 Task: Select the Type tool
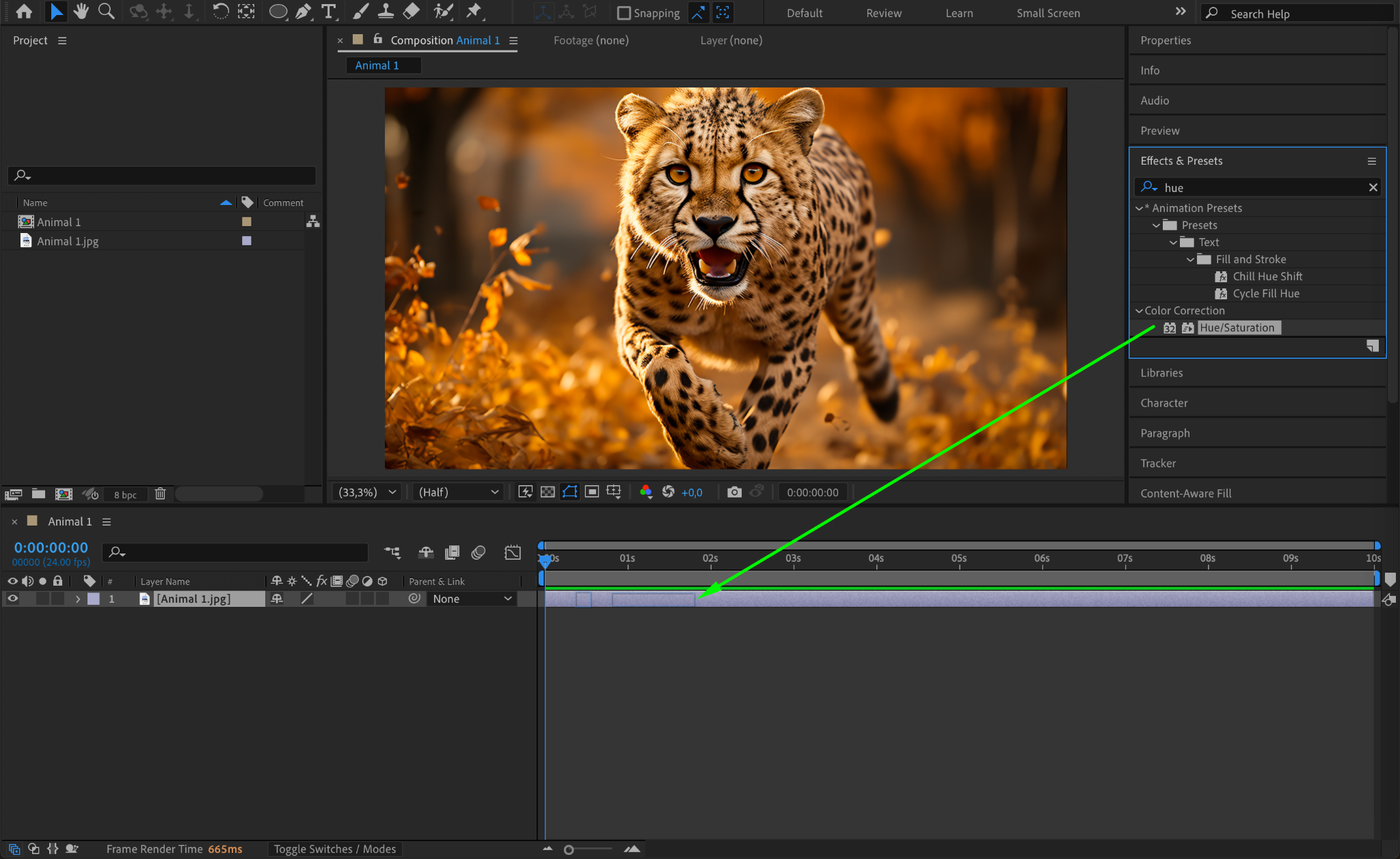[x=329, y=12]
